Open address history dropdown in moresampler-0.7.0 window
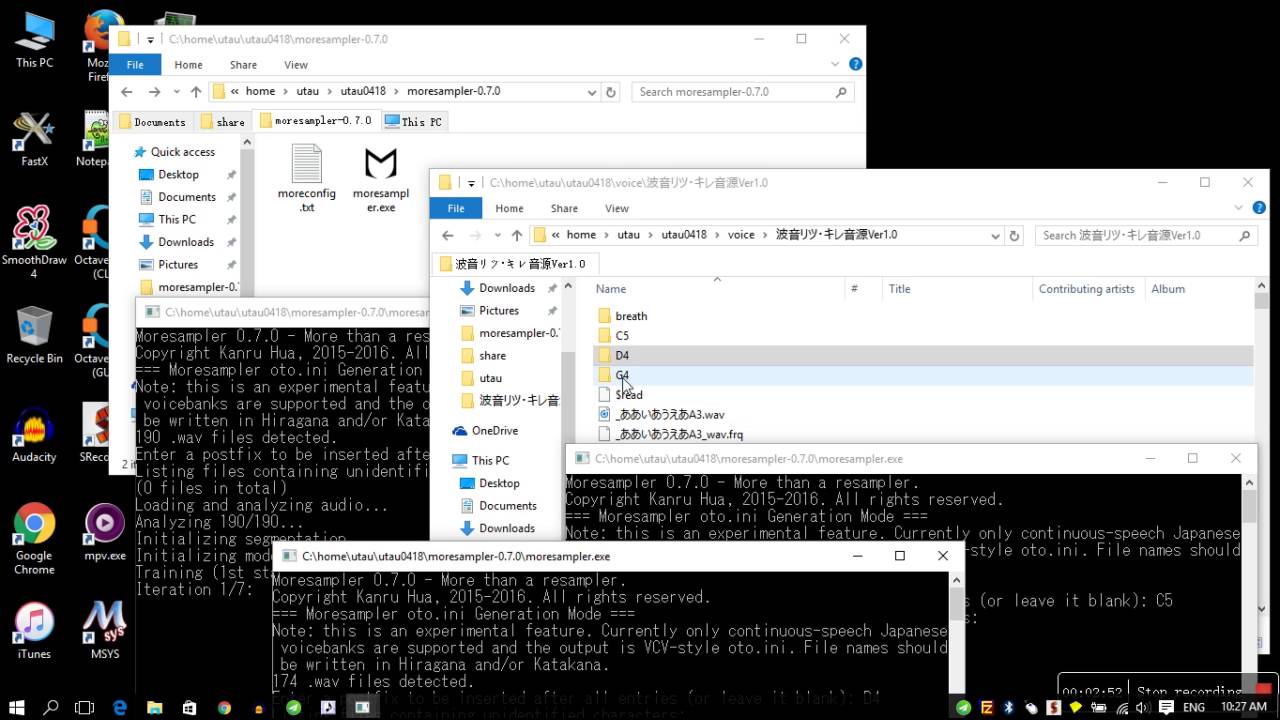 pos(592,92)
